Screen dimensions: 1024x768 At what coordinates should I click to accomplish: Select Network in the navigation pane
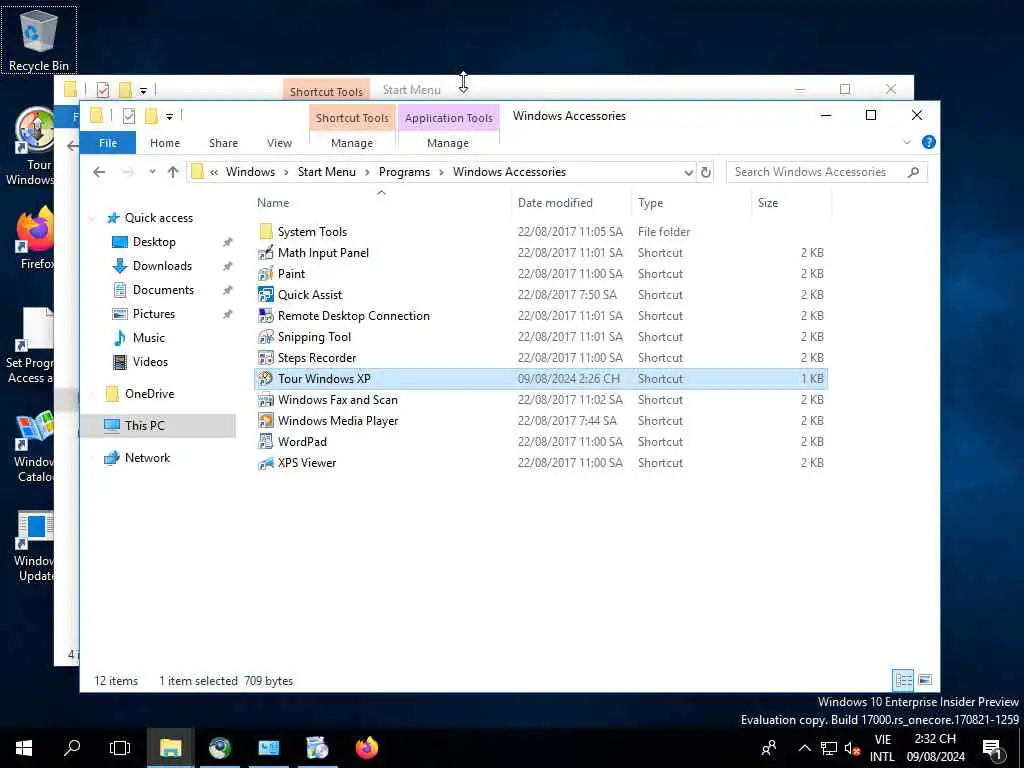click(x=147, y=458)
